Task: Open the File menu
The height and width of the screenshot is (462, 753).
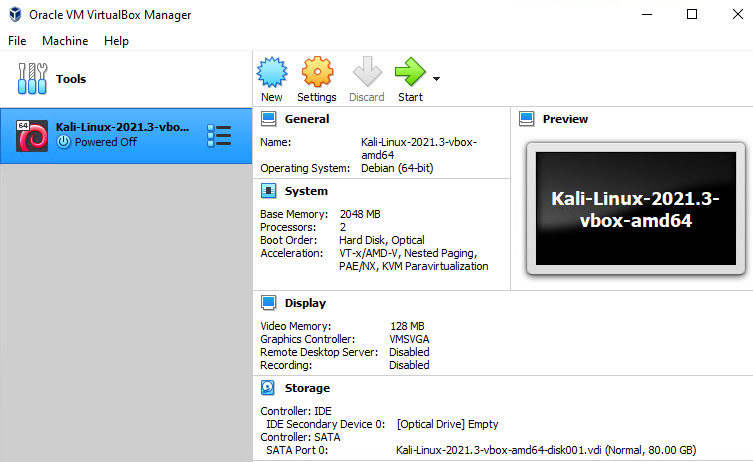Action: click(17, 41)
